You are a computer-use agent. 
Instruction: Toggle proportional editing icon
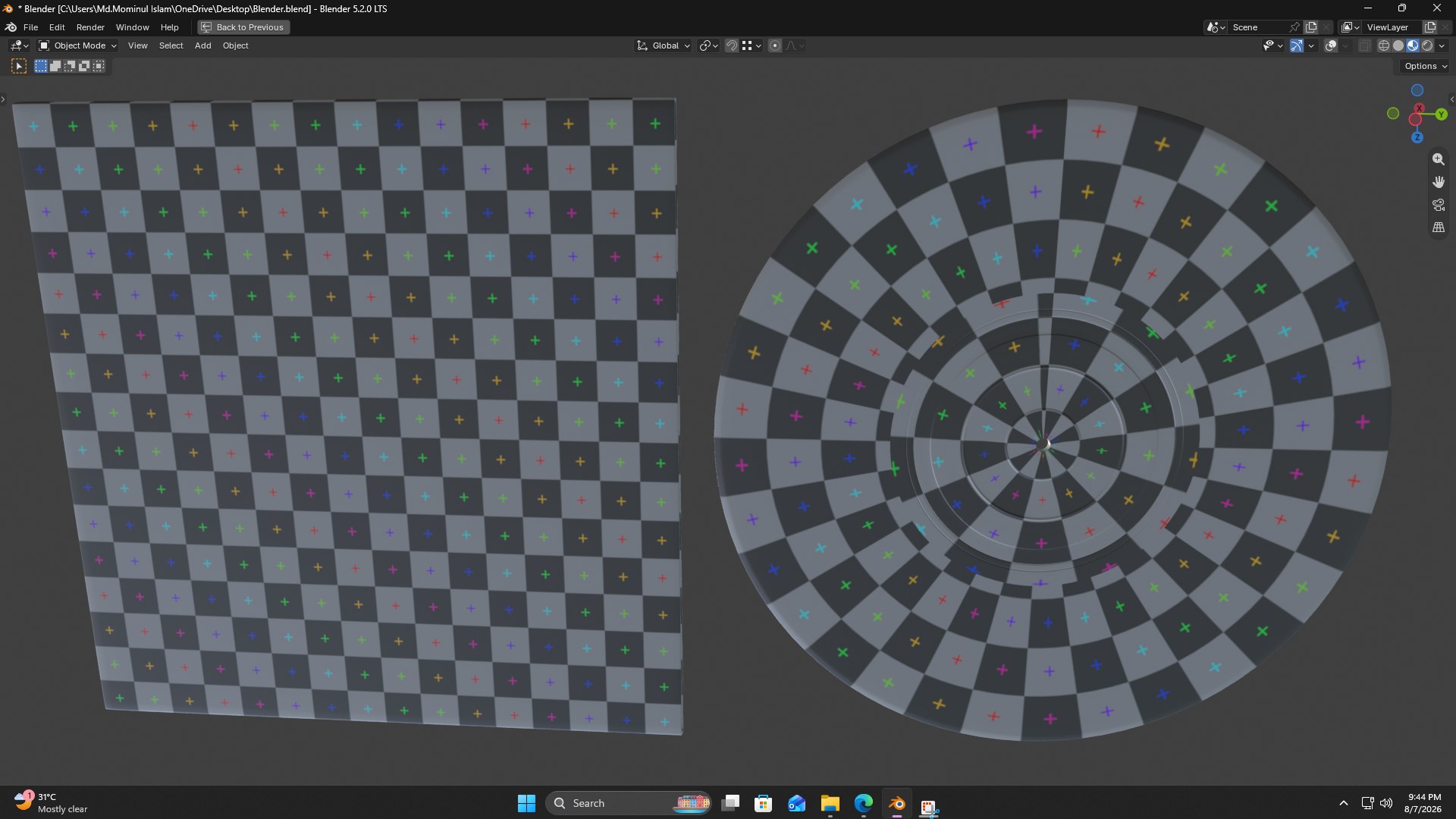775,46
